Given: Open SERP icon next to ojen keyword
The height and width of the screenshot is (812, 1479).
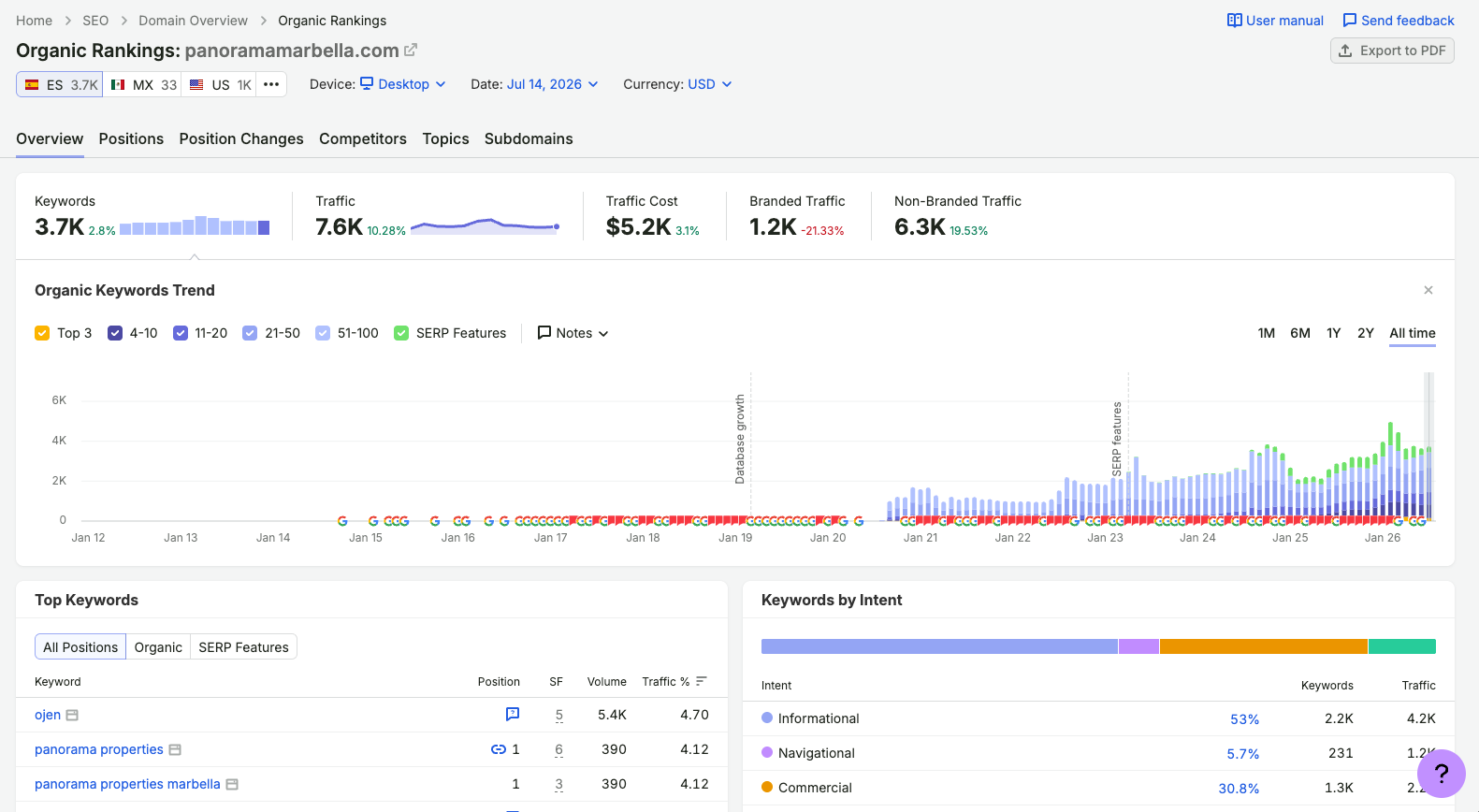Looking at the screenshot, I should click(72, 715).
